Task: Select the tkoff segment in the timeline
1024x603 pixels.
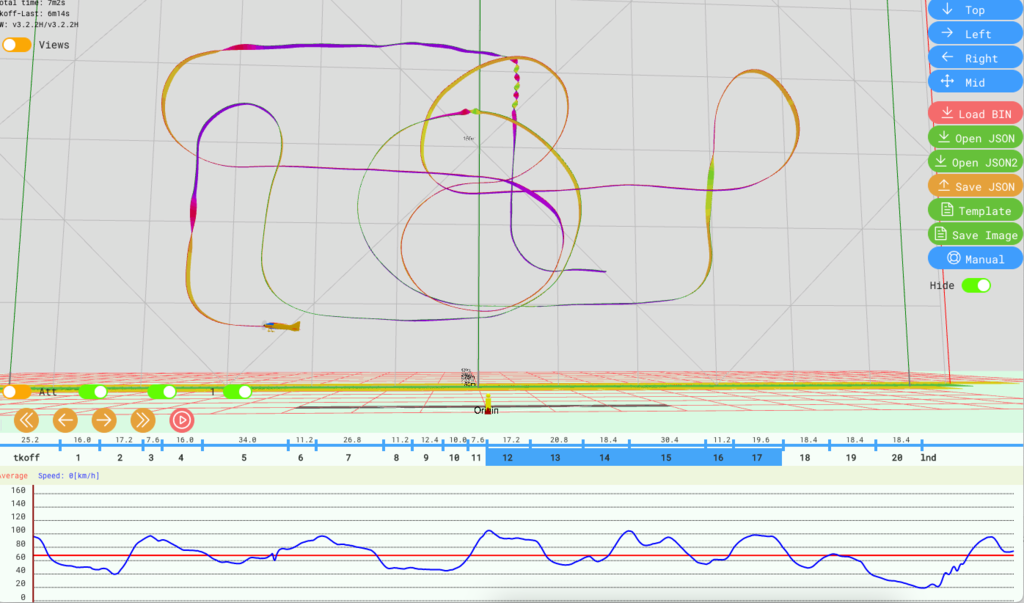Action: 26,457
